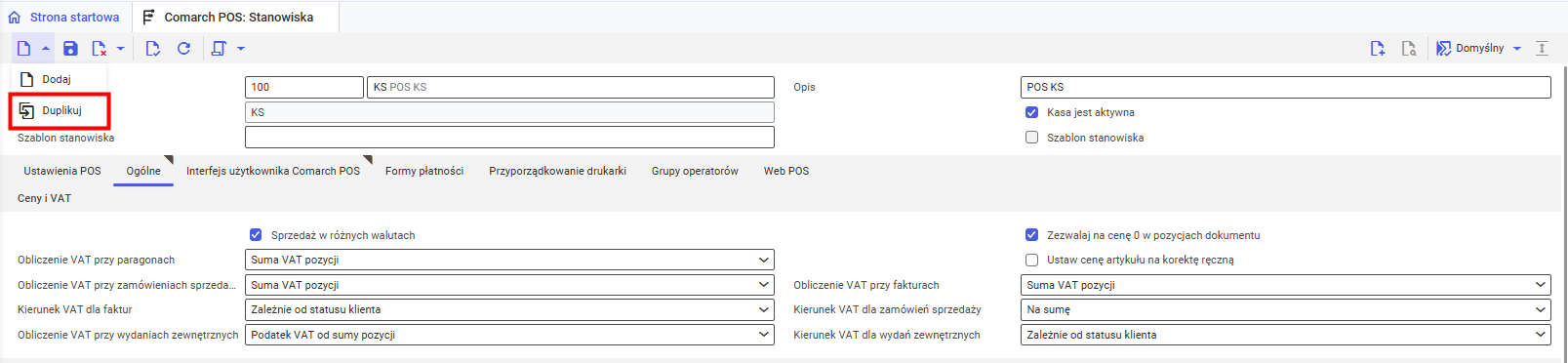Click the view filter icon beside Domyślny
Viewport: 1568px width, 363px height.
(x=1444, y=48)
